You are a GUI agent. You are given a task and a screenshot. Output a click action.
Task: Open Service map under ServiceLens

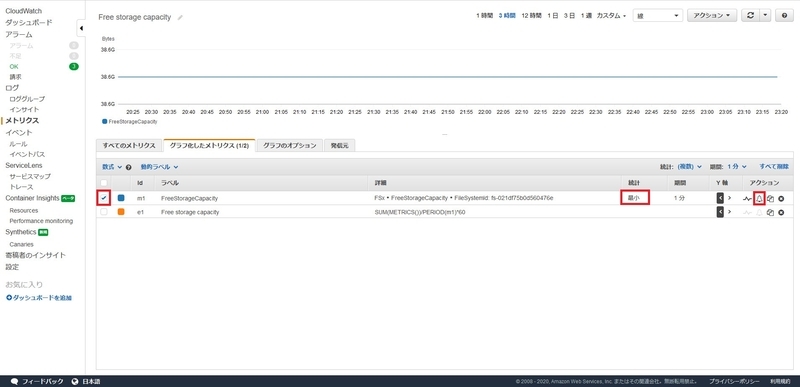tap(30, 176)
